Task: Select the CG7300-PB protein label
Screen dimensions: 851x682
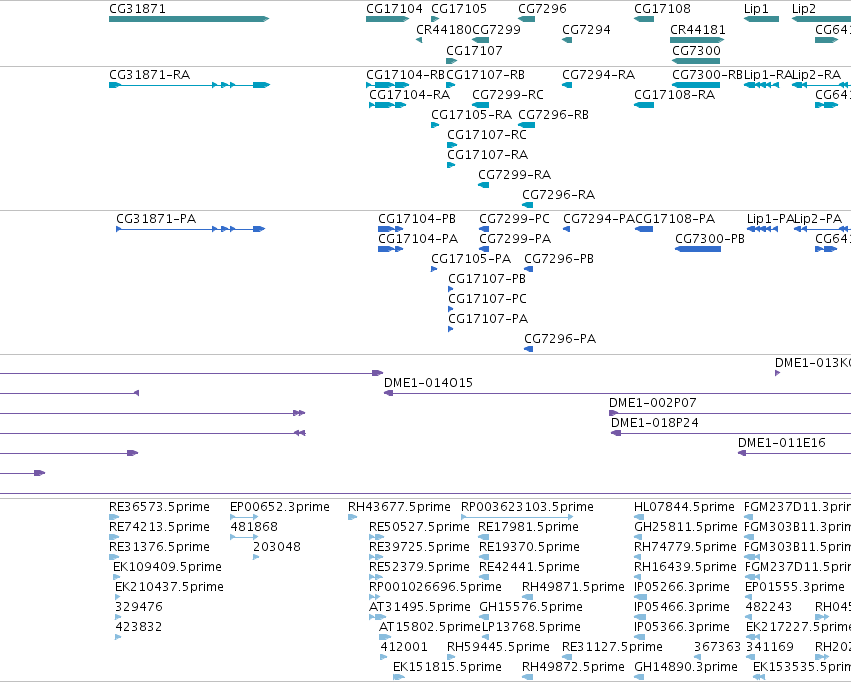Action: pos(710,239)
